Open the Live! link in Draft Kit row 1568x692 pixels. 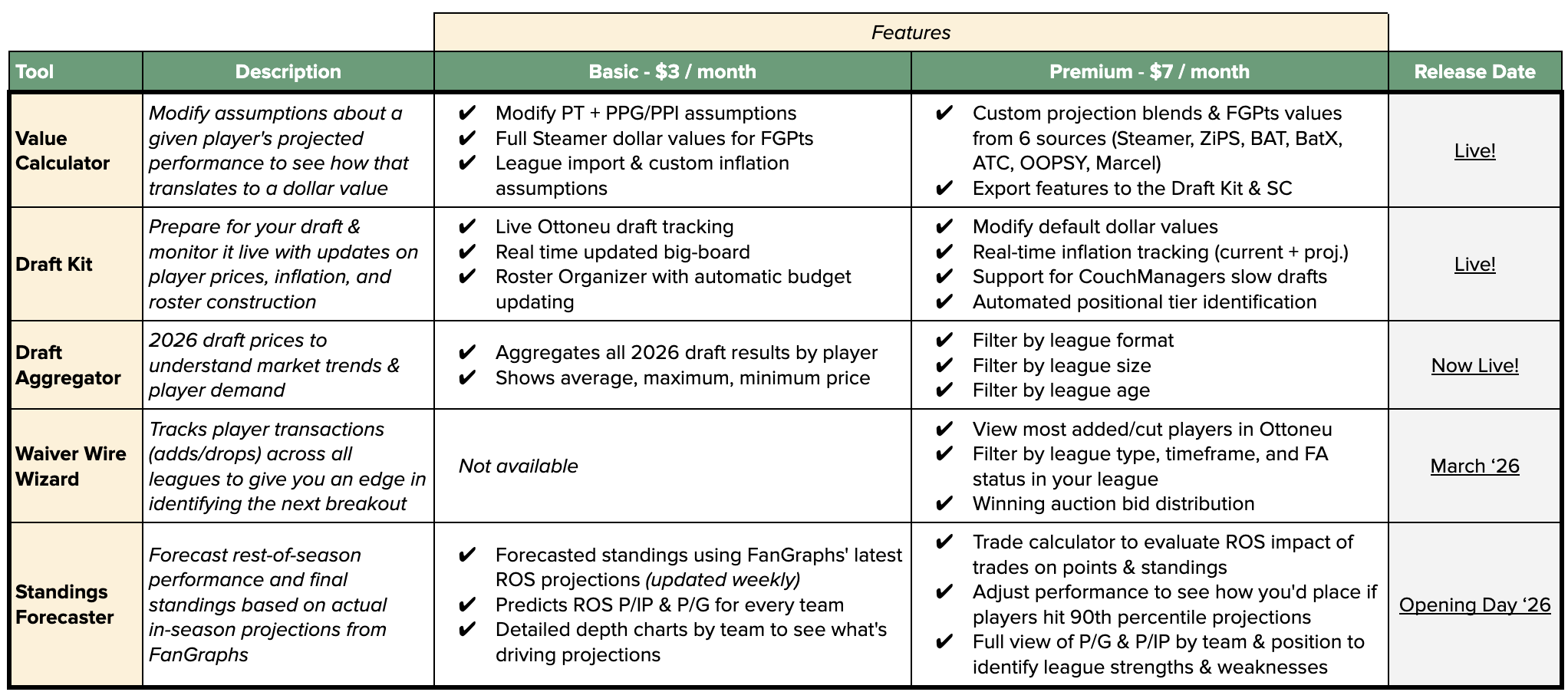[1474, 264]
